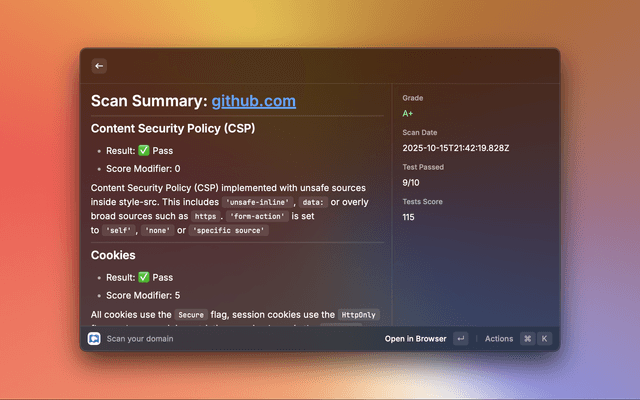Select the Scan your domain label
The height and width of the screenshot is (400, 640).
pos(140,339)
